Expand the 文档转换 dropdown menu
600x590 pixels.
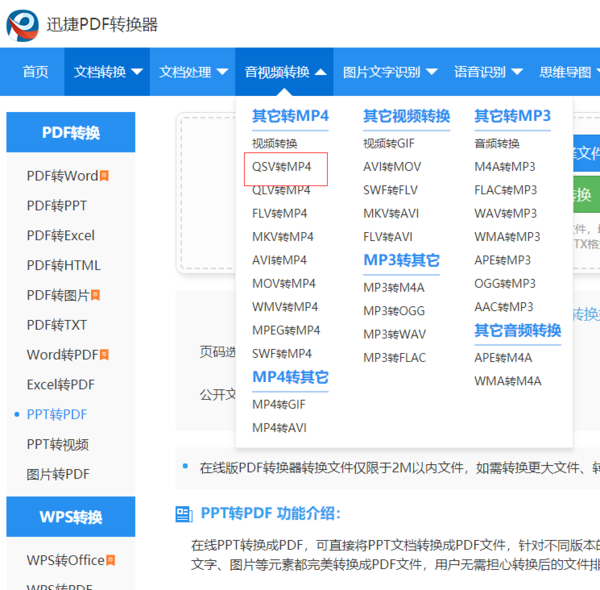tap(108, 72)
